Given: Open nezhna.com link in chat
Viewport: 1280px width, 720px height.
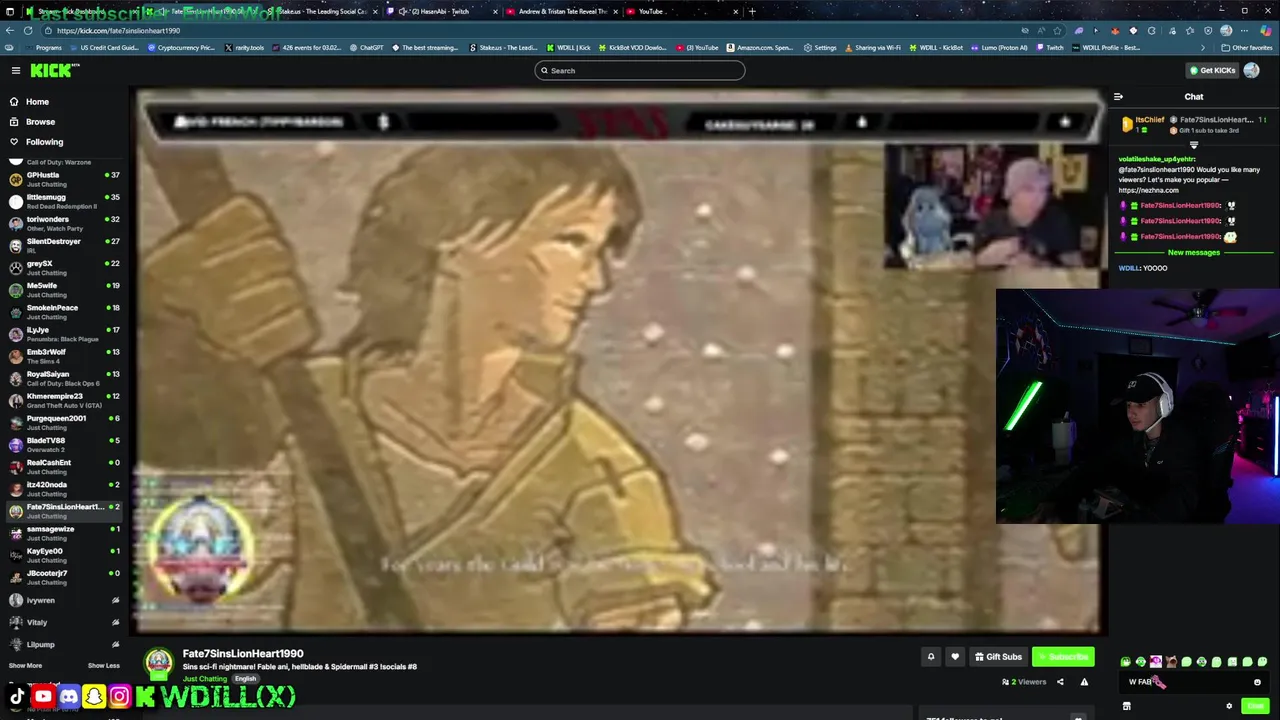Looking at the screenshot, I should click(x=1148, y=190).
